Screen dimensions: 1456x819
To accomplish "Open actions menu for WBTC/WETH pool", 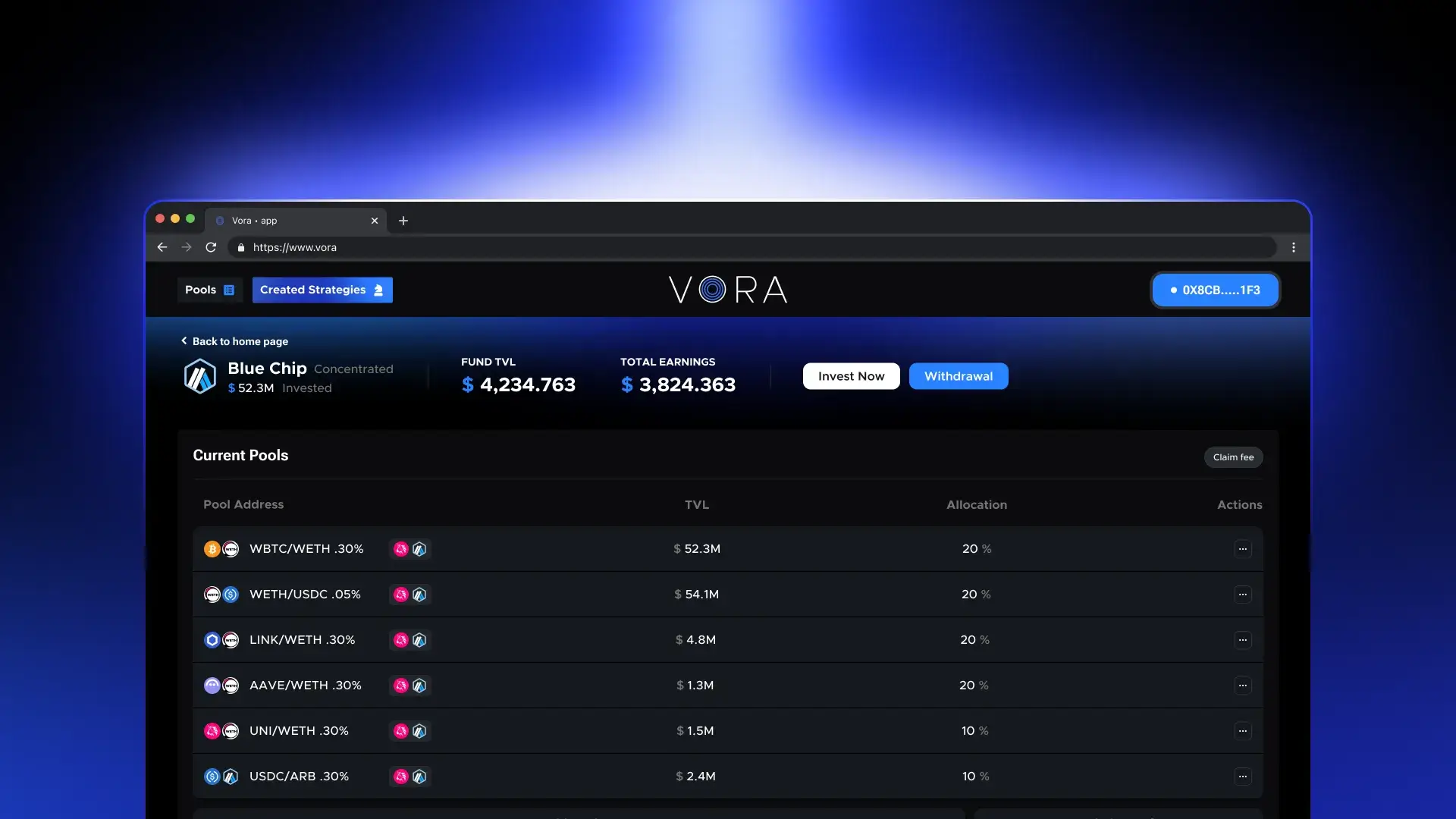I will click(x=1242, y=549).
